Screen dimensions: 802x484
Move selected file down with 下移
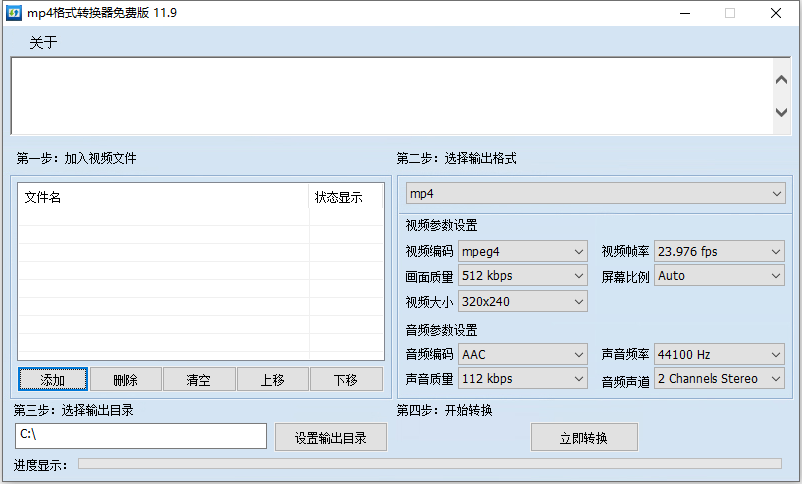click(346, 379)
